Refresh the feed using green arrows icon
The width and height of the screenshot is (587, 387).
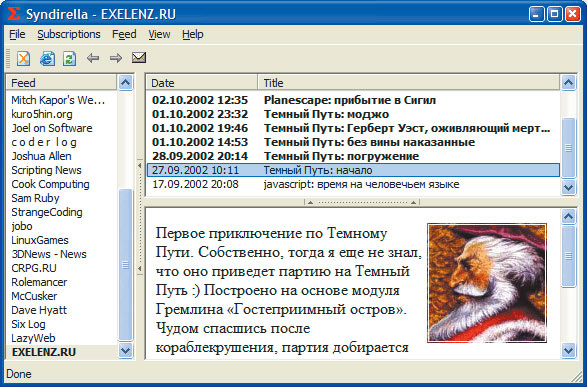70,58
